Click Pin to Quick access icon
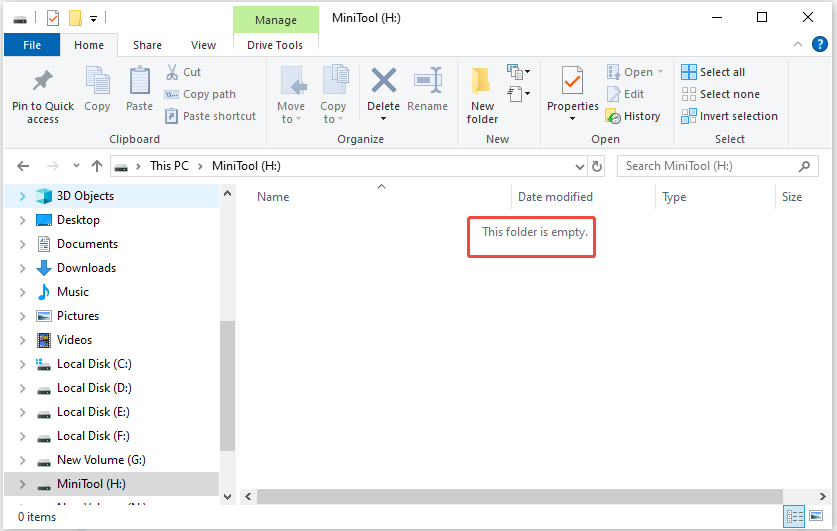Screen dimensions: 837x531 click(43, 81)
